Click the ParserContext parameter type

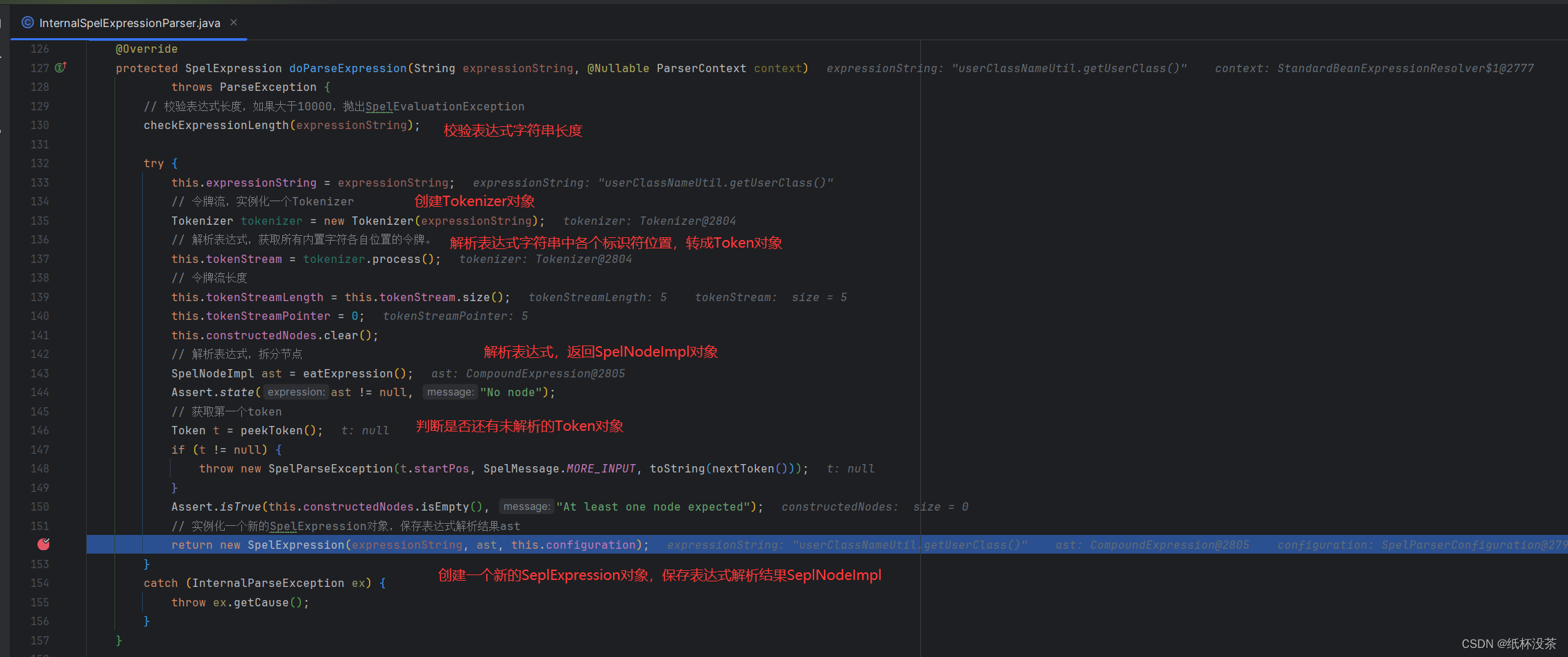pyautogui.click(x=701, y=68)
